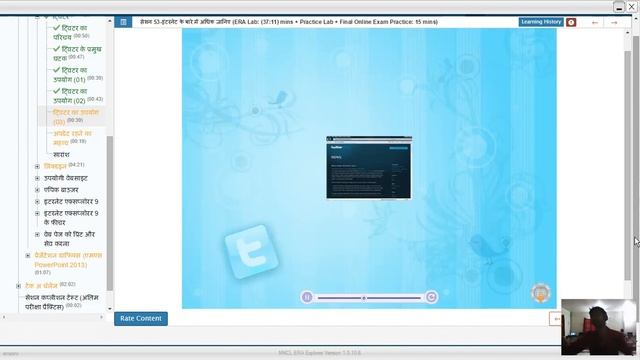Toggle the table-of-contents sidebar icon

coord(123,22)
